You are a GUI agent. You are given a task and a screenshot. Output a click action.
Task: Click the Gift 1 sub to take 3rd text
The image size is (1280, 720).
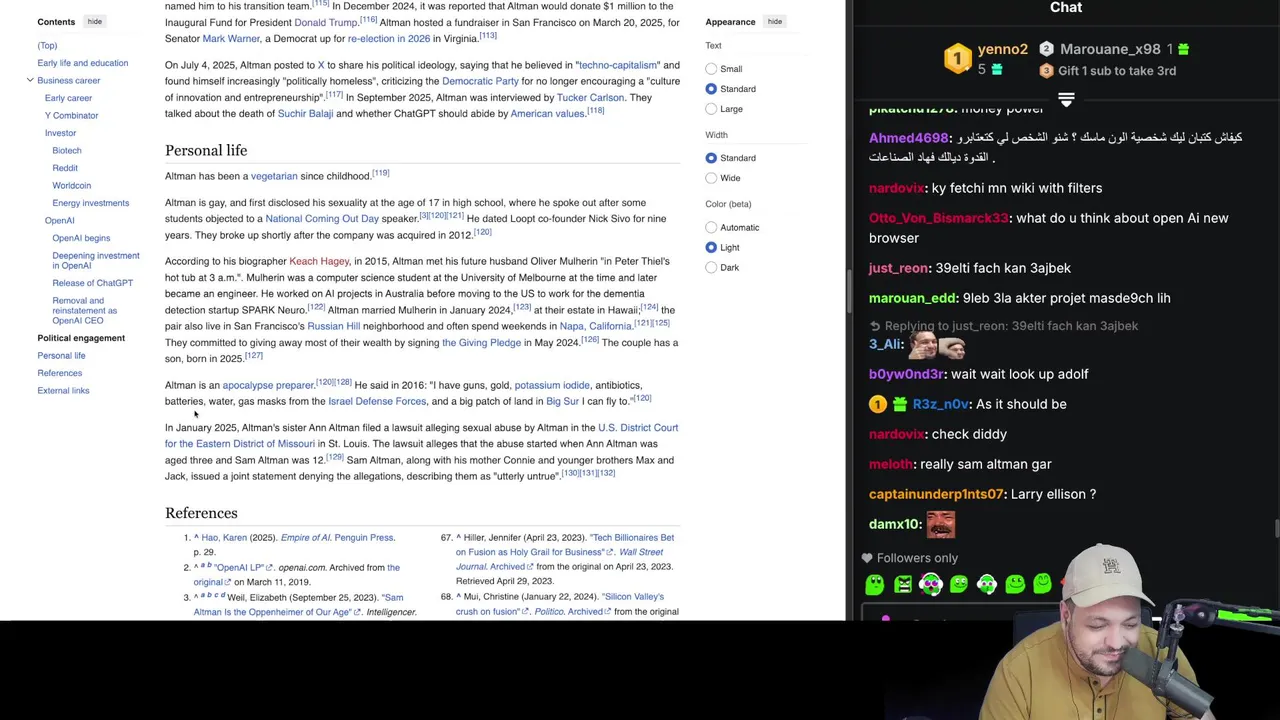(x=1117, y=71)
